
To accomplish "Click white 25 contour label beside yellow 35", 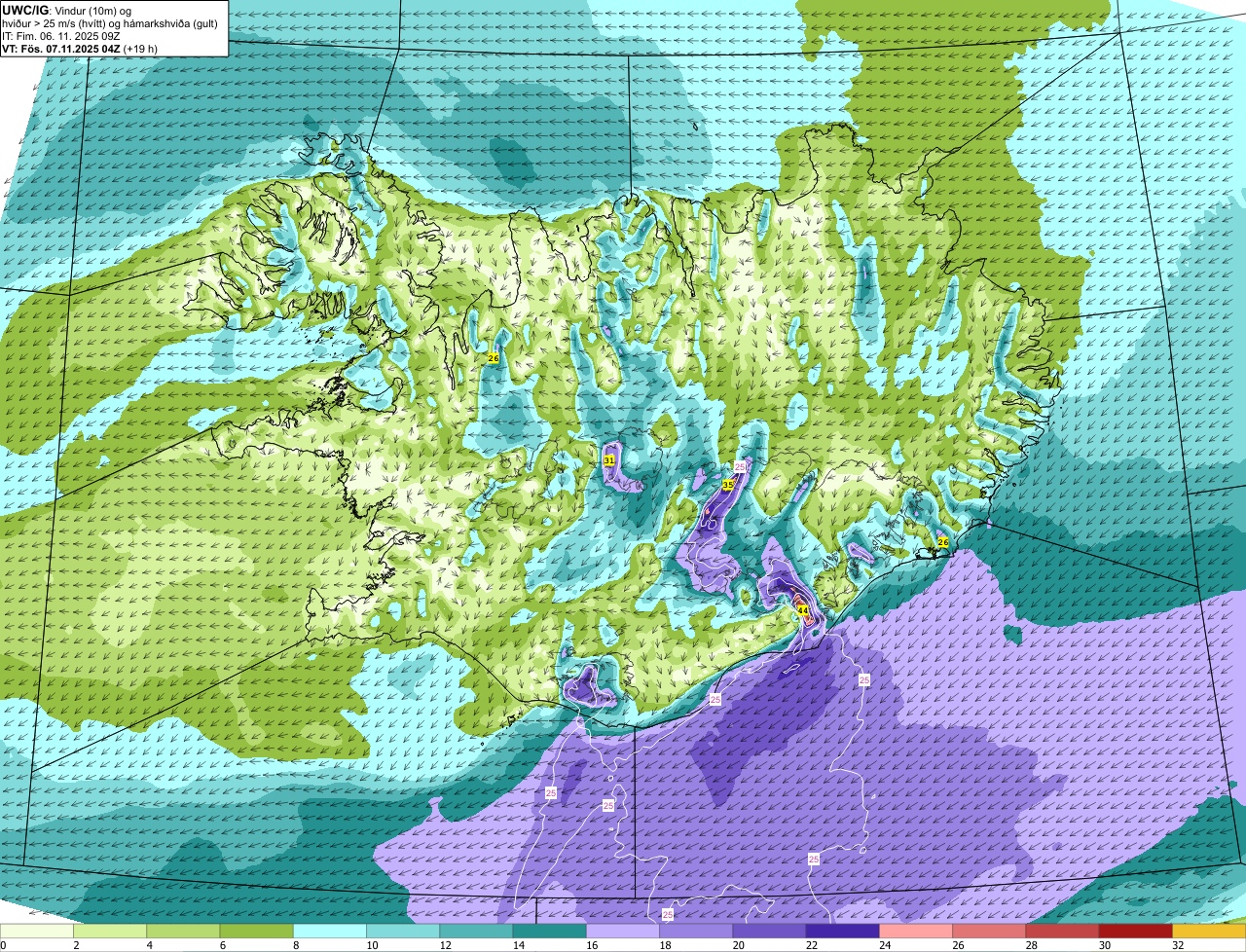I will 740,467.
